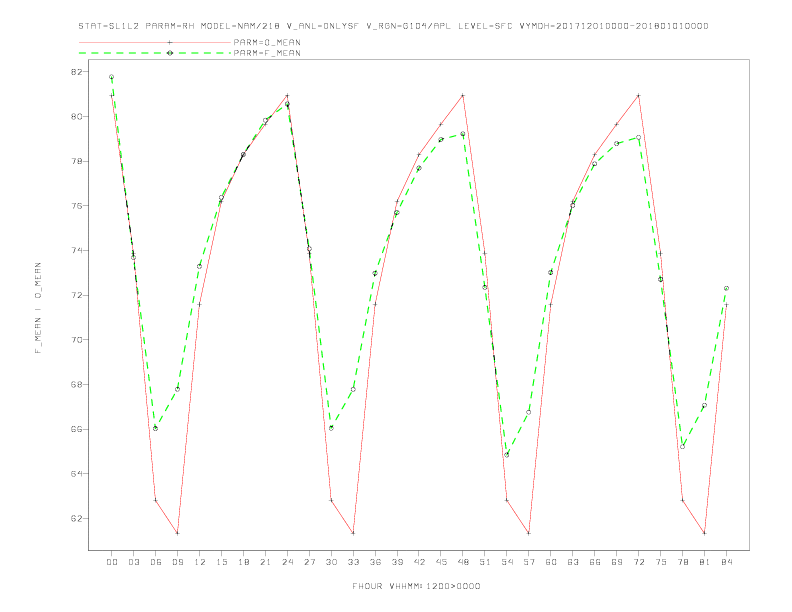Click O_MEAN plus marker at forecast hour 48
Viewport: 792px width, 612px height.
click(463, 95)
